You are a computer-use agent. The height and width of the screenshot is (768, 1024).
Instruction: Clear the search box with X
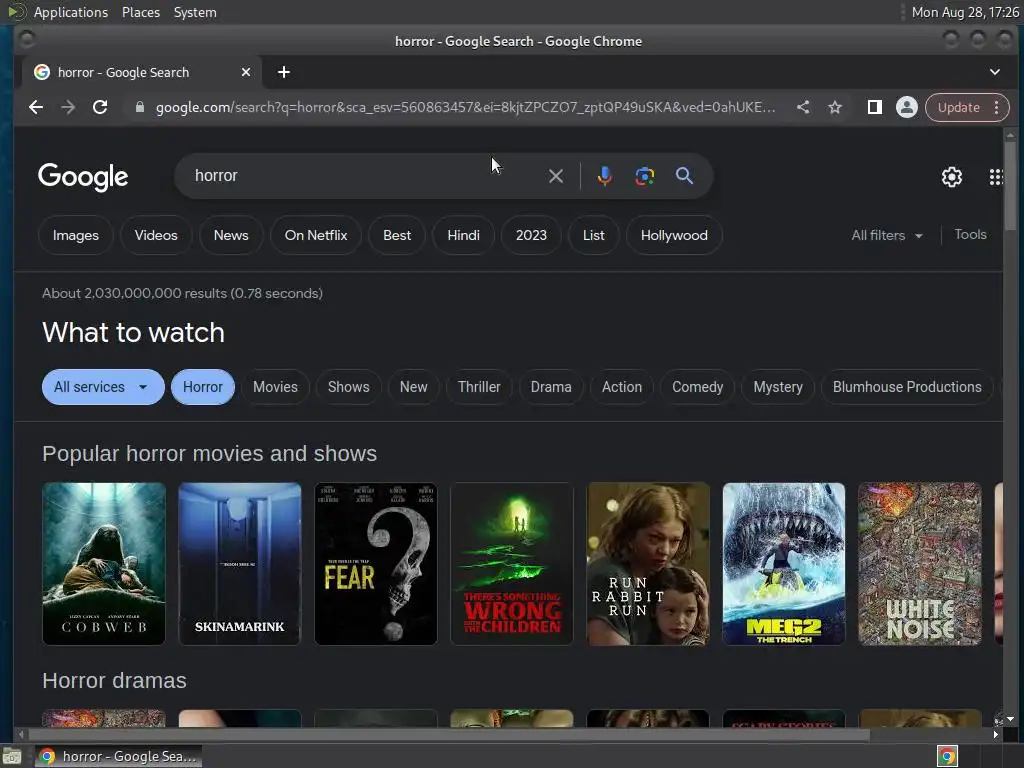556,176
